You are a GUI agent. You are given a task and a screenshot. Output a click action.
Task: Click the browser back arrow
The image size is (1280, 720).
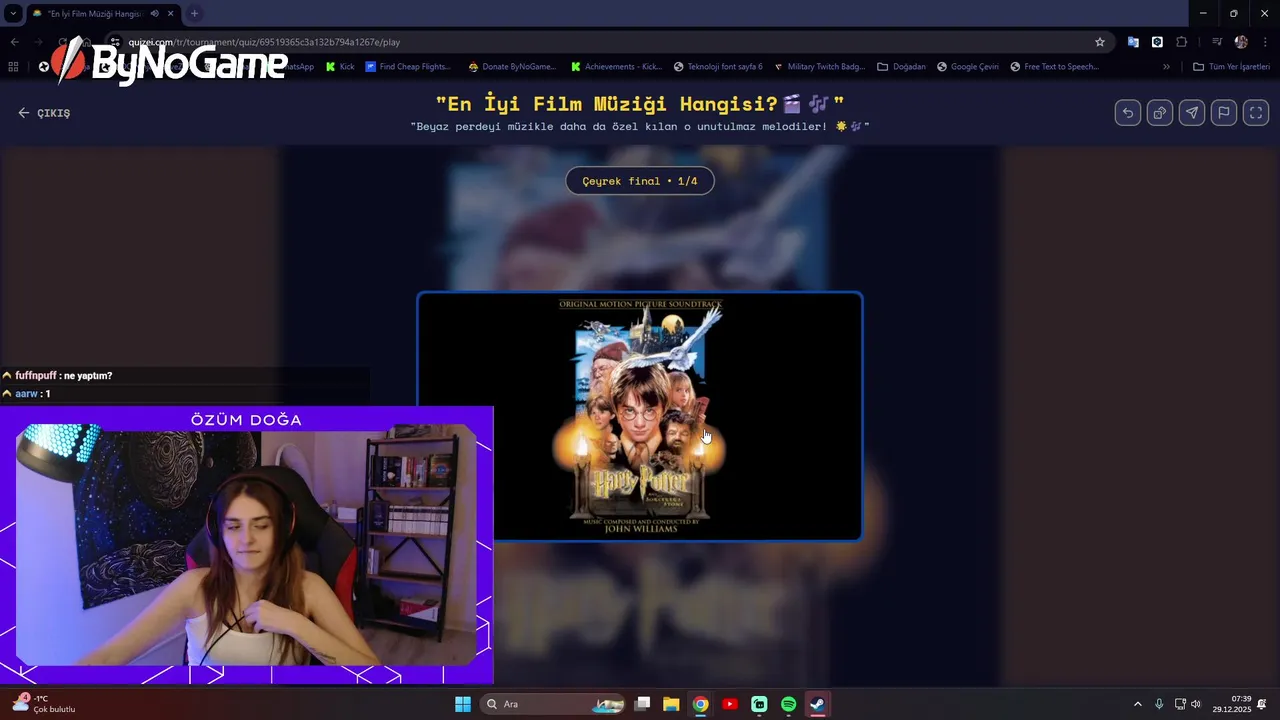coord(15,42)
